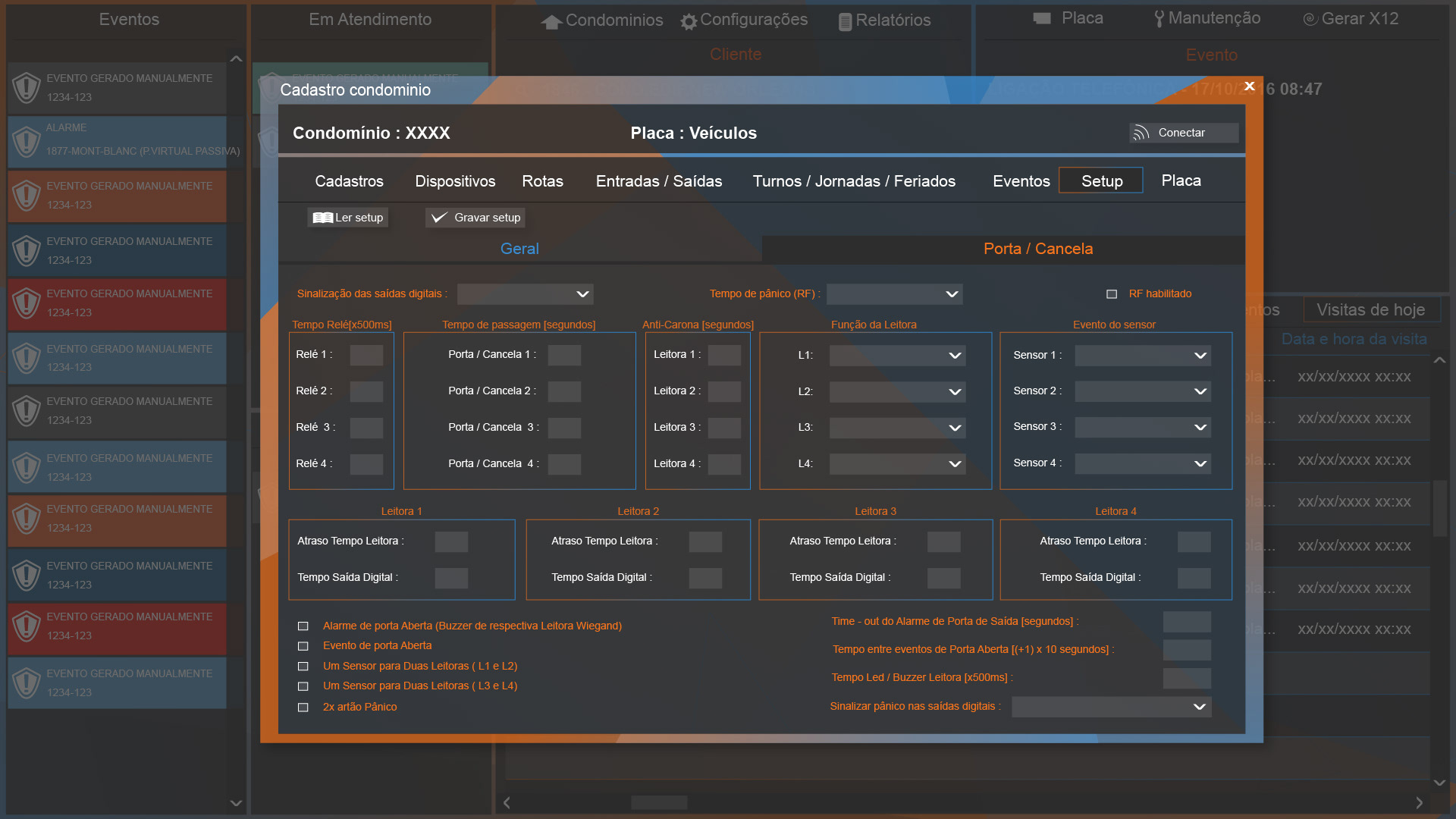Open the Visitas de hoje tab
The height and width of the screenshot is (819, 1456).
1371,309
